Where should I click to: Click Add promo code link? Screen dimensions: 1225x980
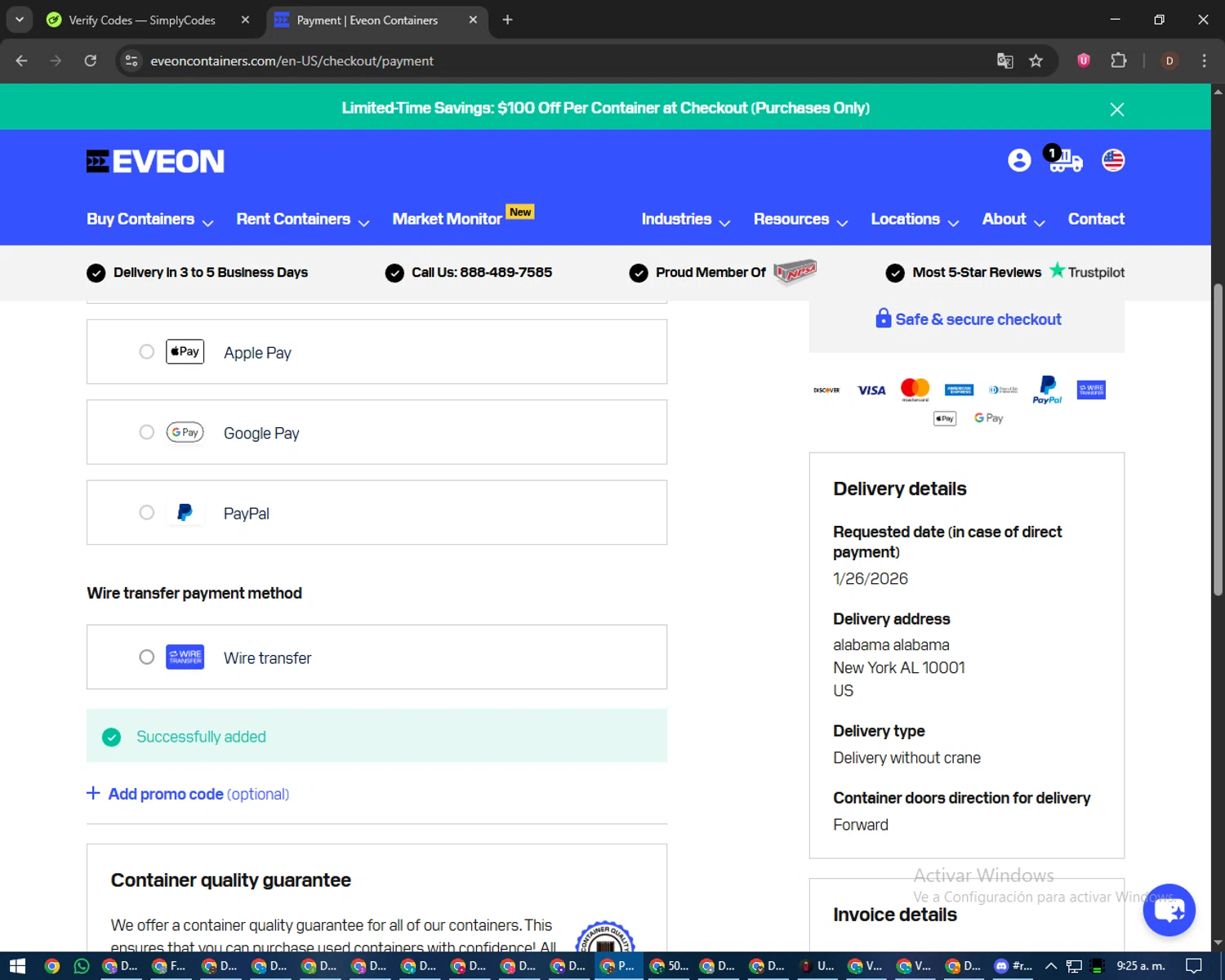coord(188,794)
